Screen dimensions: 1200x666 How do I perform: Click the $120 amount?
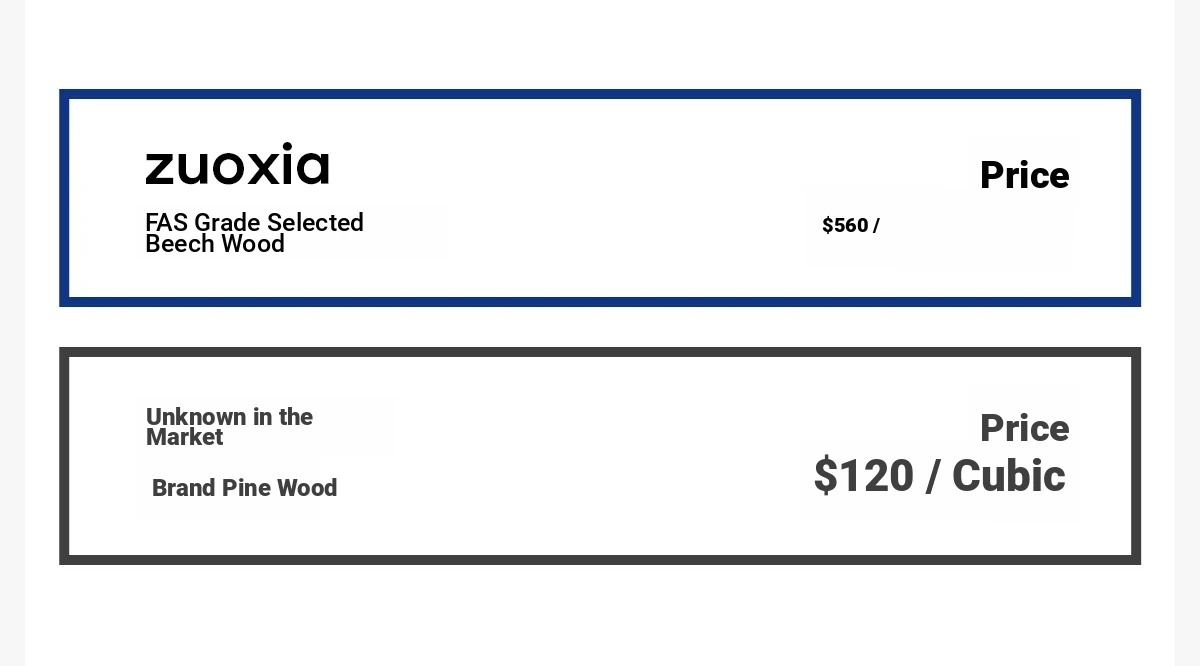[x=863, y=475]
